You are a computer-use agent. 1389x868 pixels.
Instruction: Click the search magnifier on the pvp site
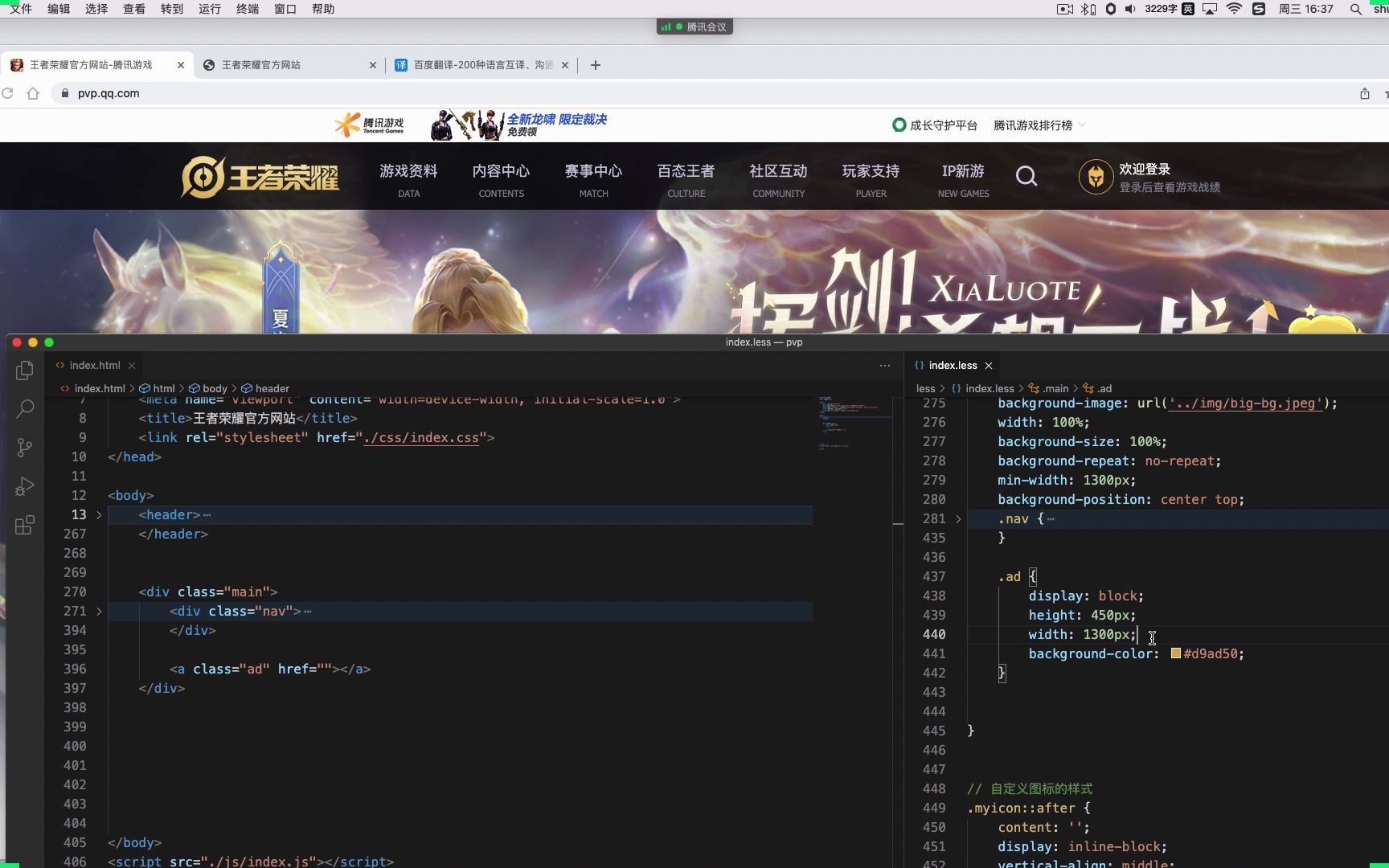(x=1026, y=176)
